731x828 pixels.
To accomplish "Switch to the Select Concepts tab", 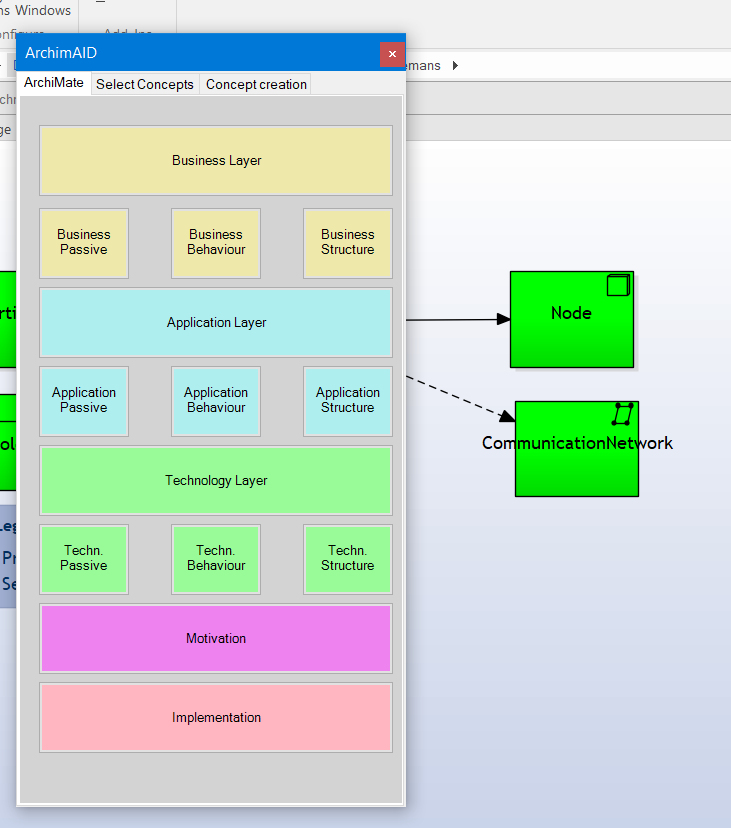I will click(x=145, y=84).
